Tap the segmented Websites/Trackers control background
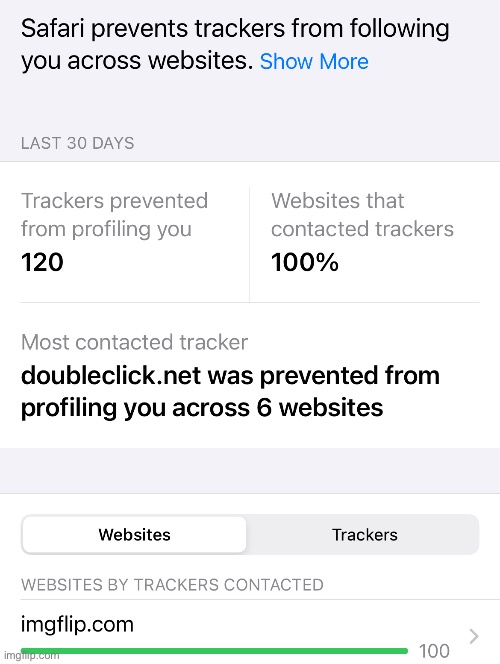500x664 pixels. tap(250, 535)
